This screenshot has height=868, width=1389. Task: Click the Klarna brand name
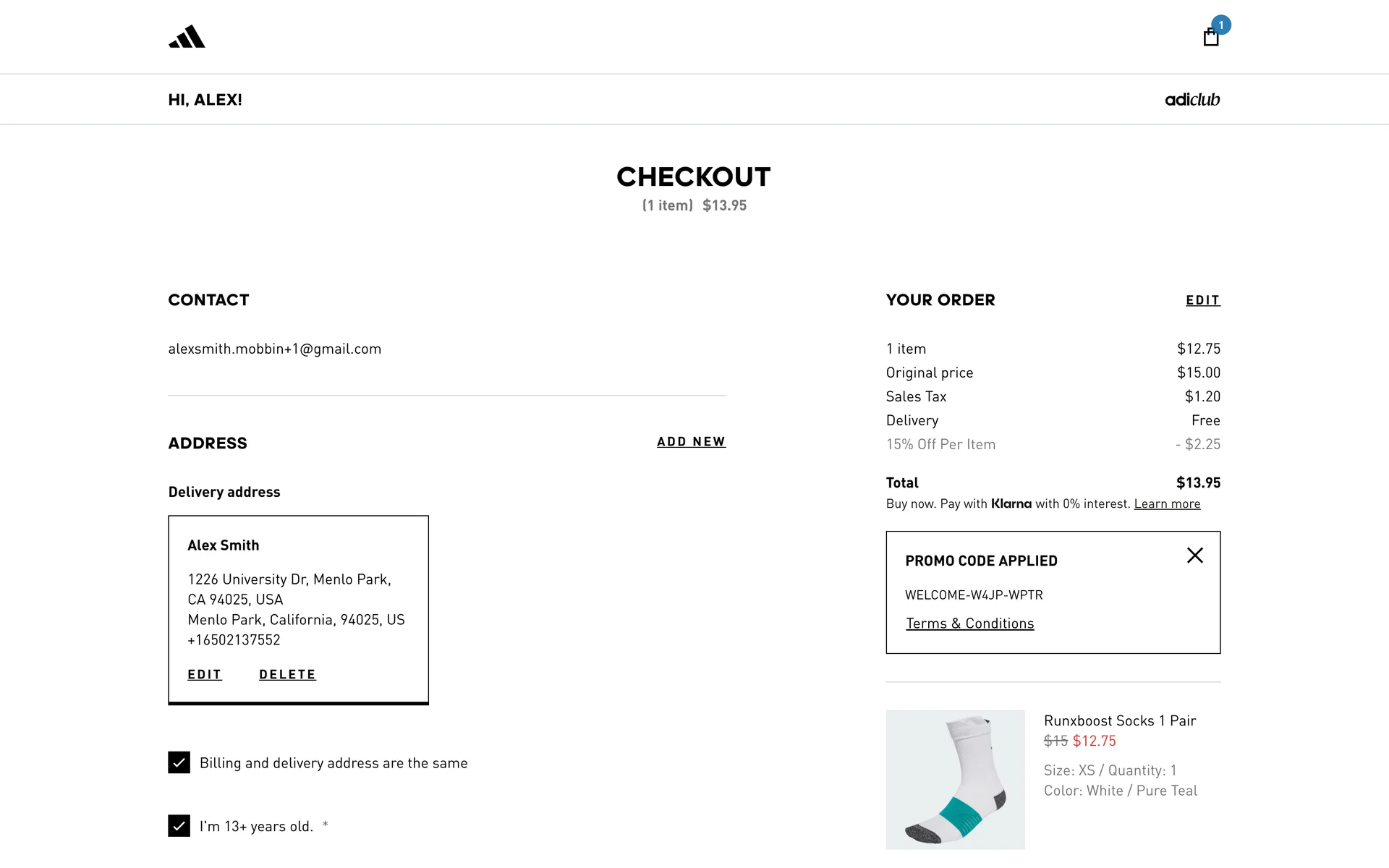[x=1011, y=504]
